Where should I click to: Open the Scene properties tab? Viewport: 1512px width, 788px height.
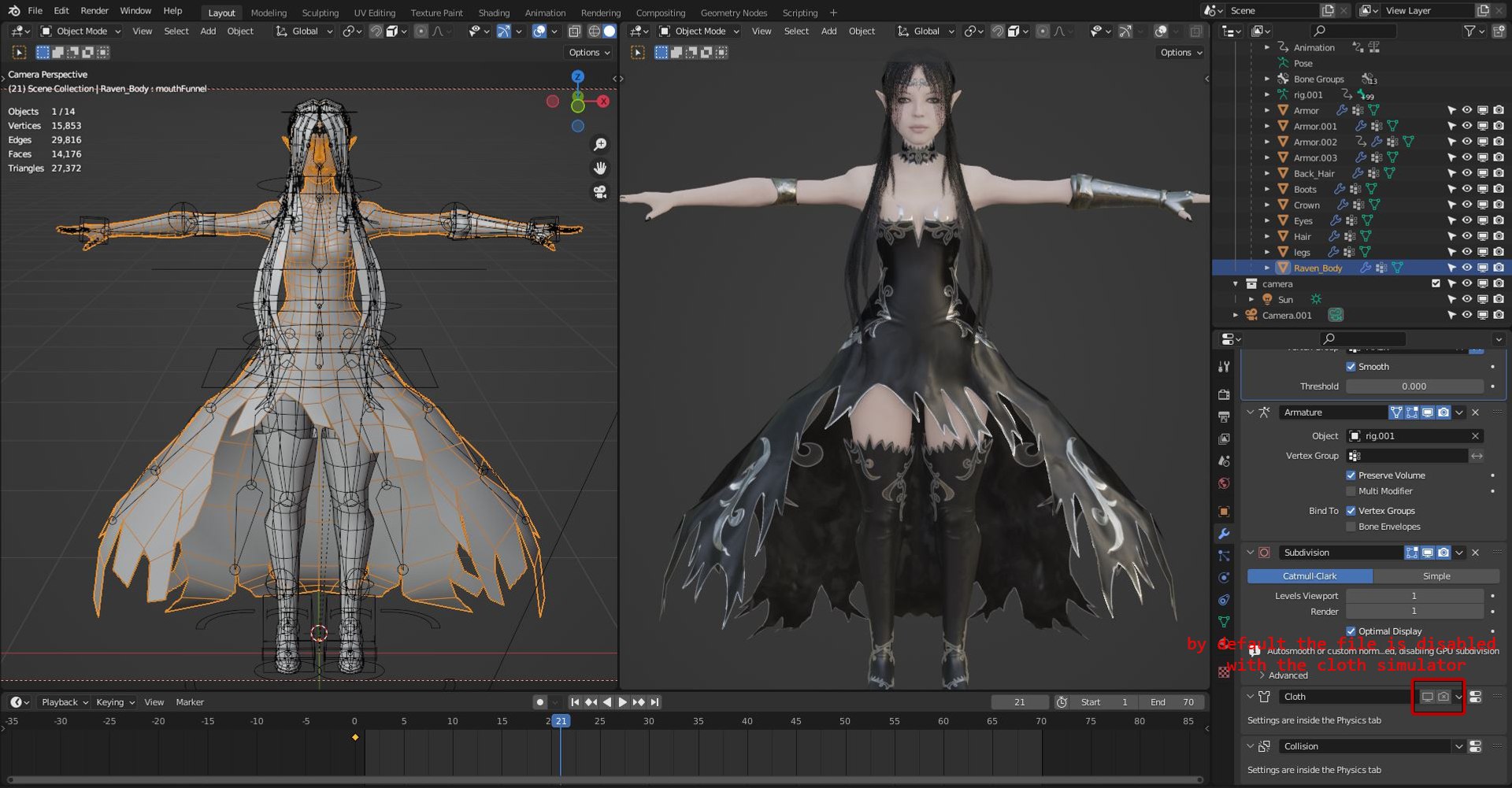[x=1224, y=461]
